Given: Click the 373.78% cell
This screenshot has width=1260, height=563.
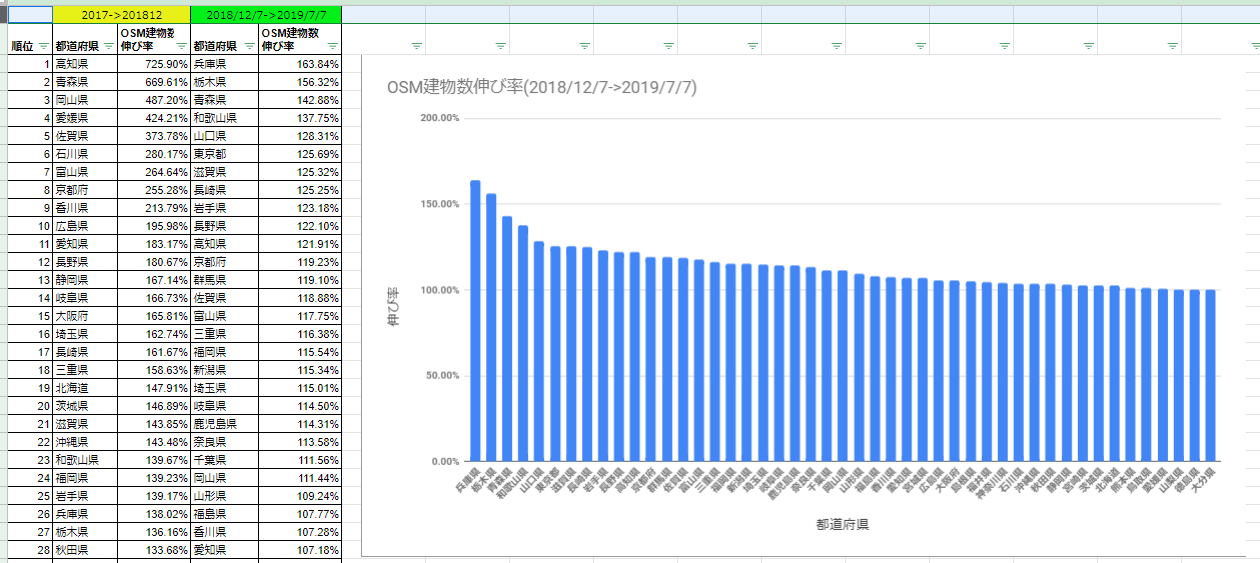Looking at the screenshot, I should coord(154,136).
